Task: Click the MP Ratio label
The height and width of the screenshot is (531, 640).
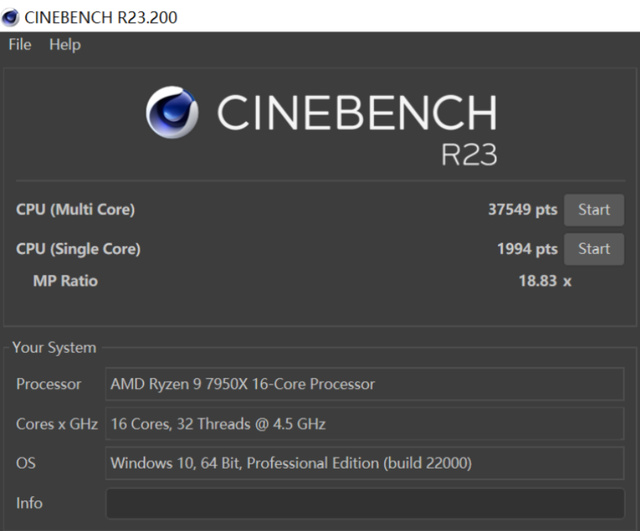Action: tap(65, 281)
